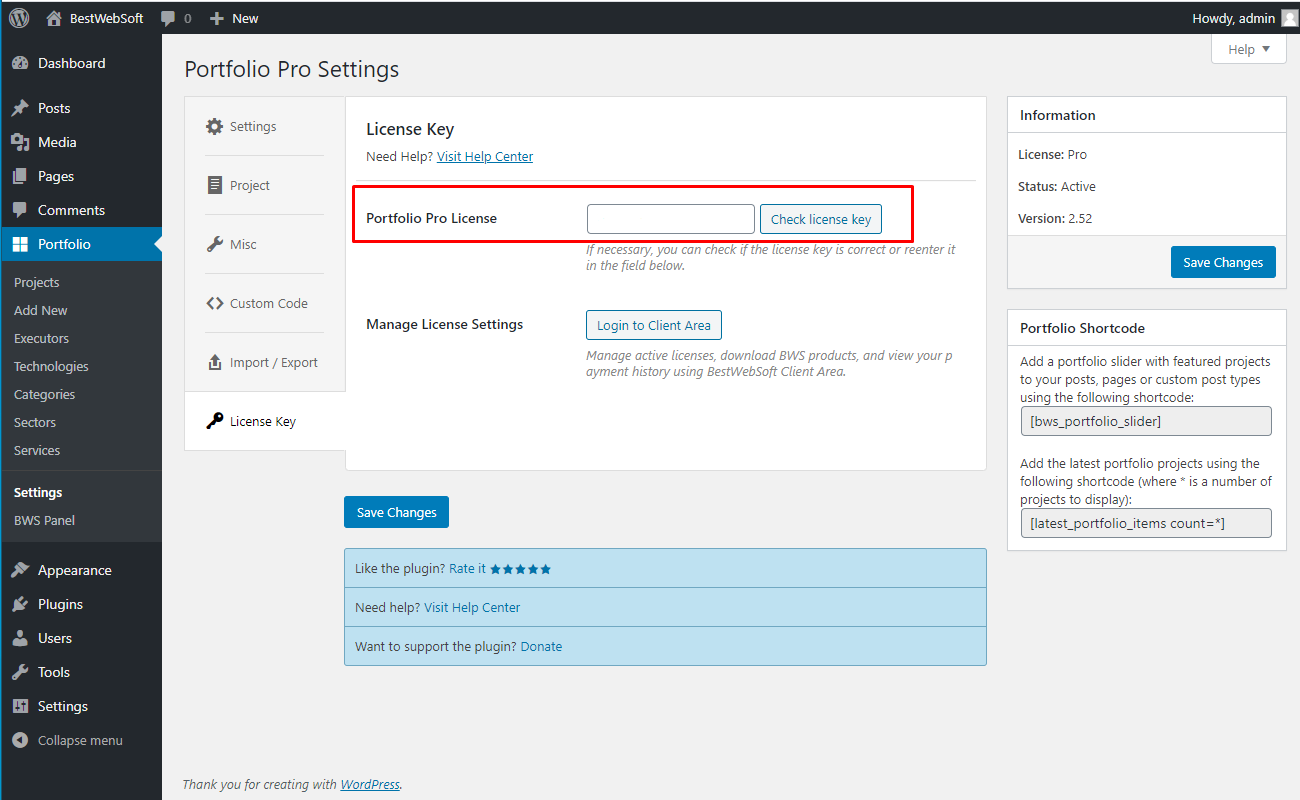Click the Comments speech bubble sidebar icon
Viewport: 1300px width, 800px height.
coord(20,210)
